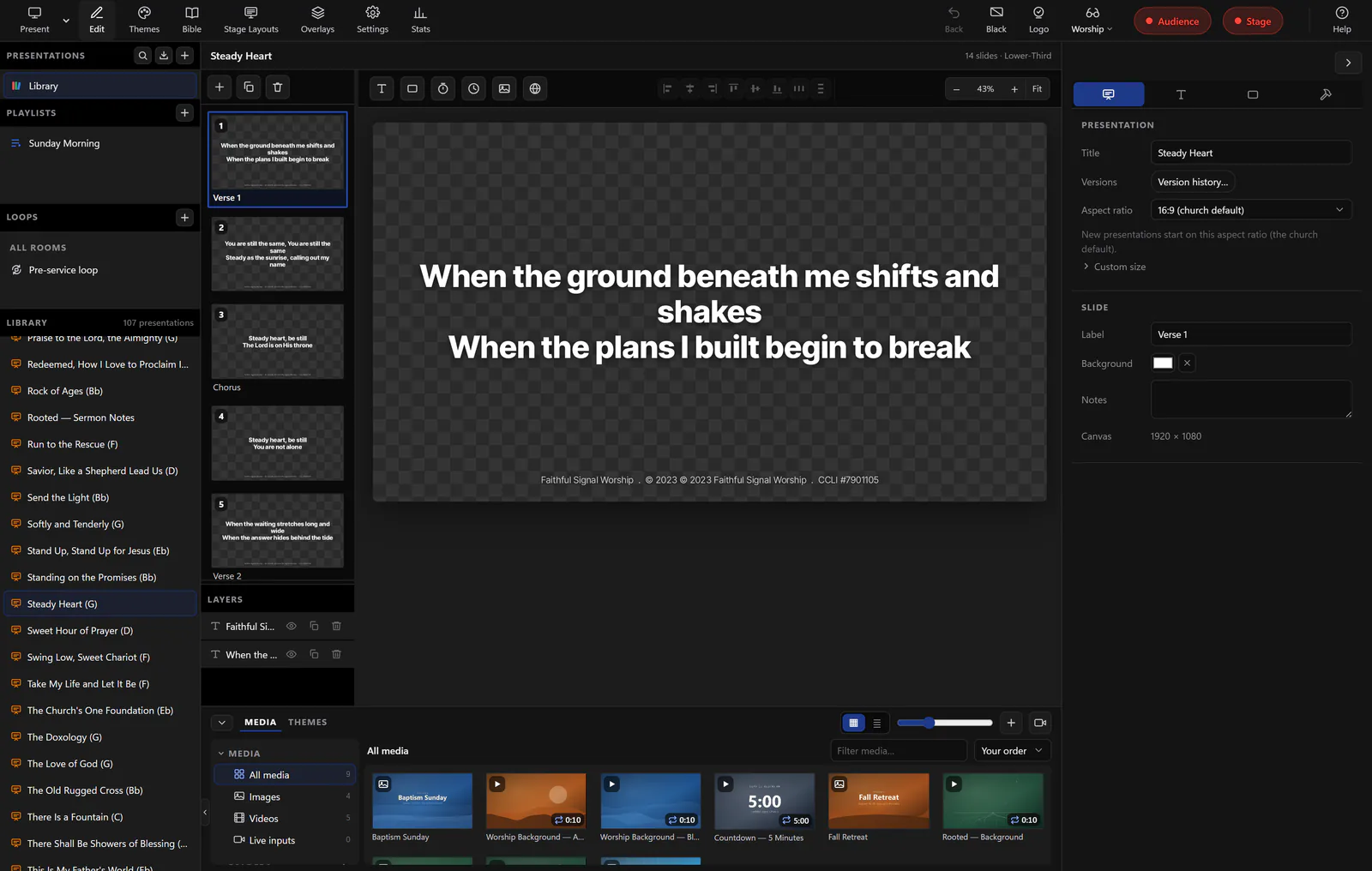Click the white Background color swatch

tap(1163, 363)
